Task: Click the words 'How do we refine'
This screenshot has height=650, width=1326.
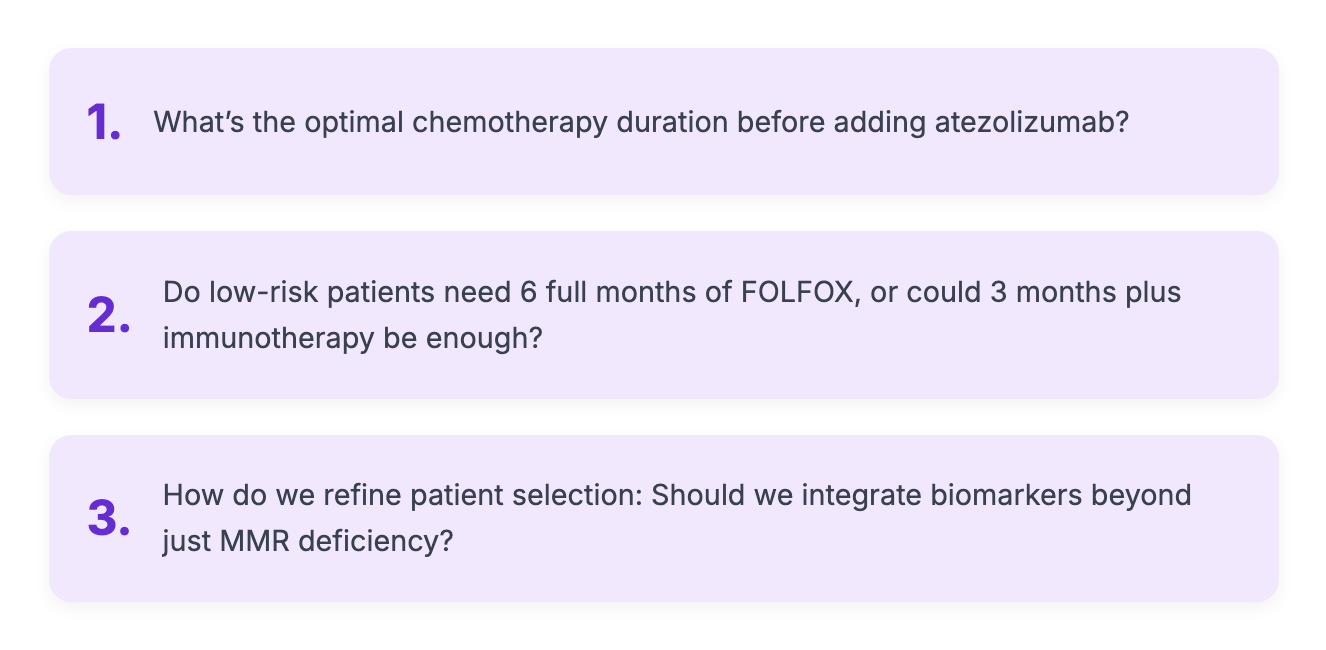Action: (270, 496)
